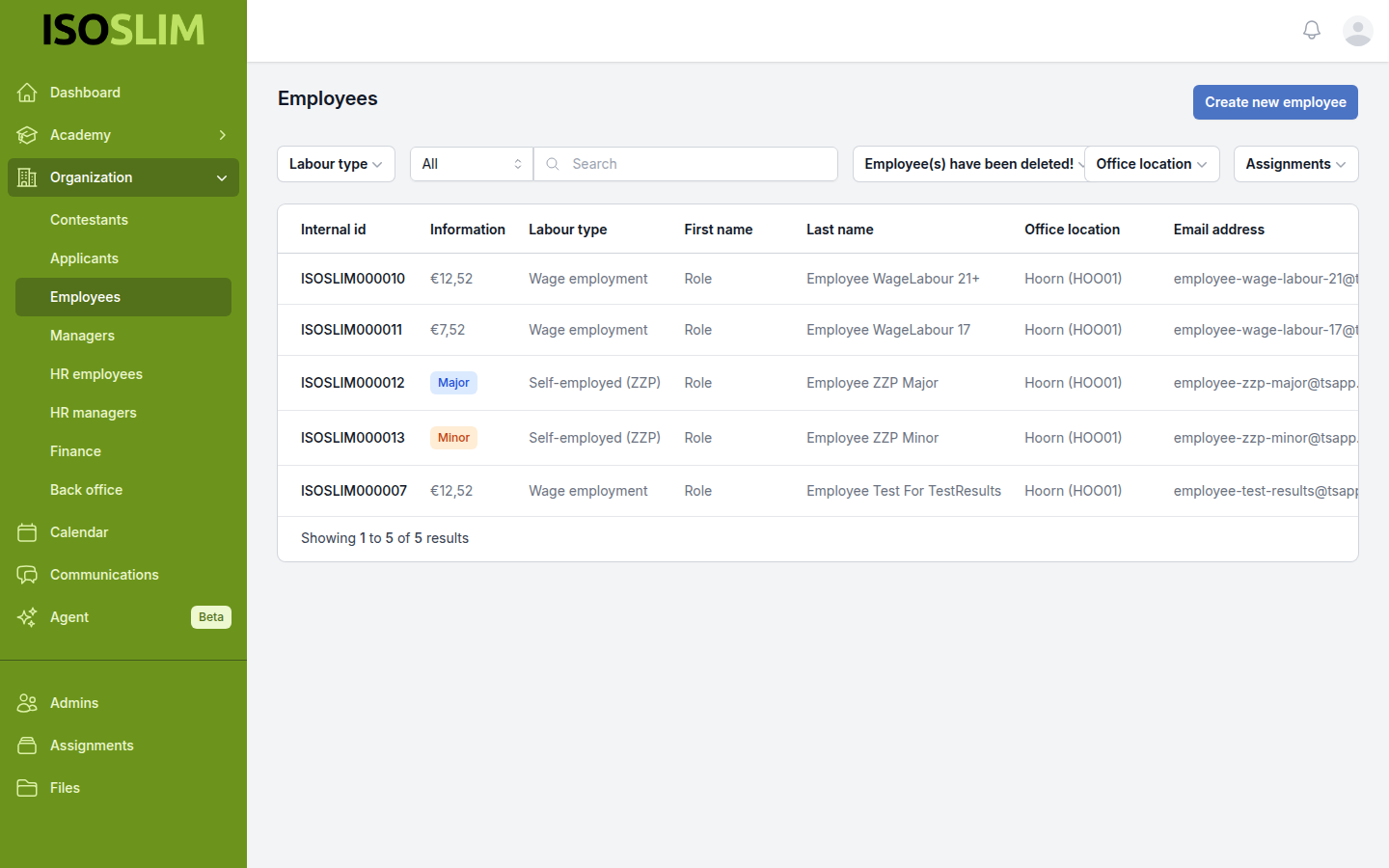
Task: Open the Labour type filter dropdown
Action: point(336,164)
